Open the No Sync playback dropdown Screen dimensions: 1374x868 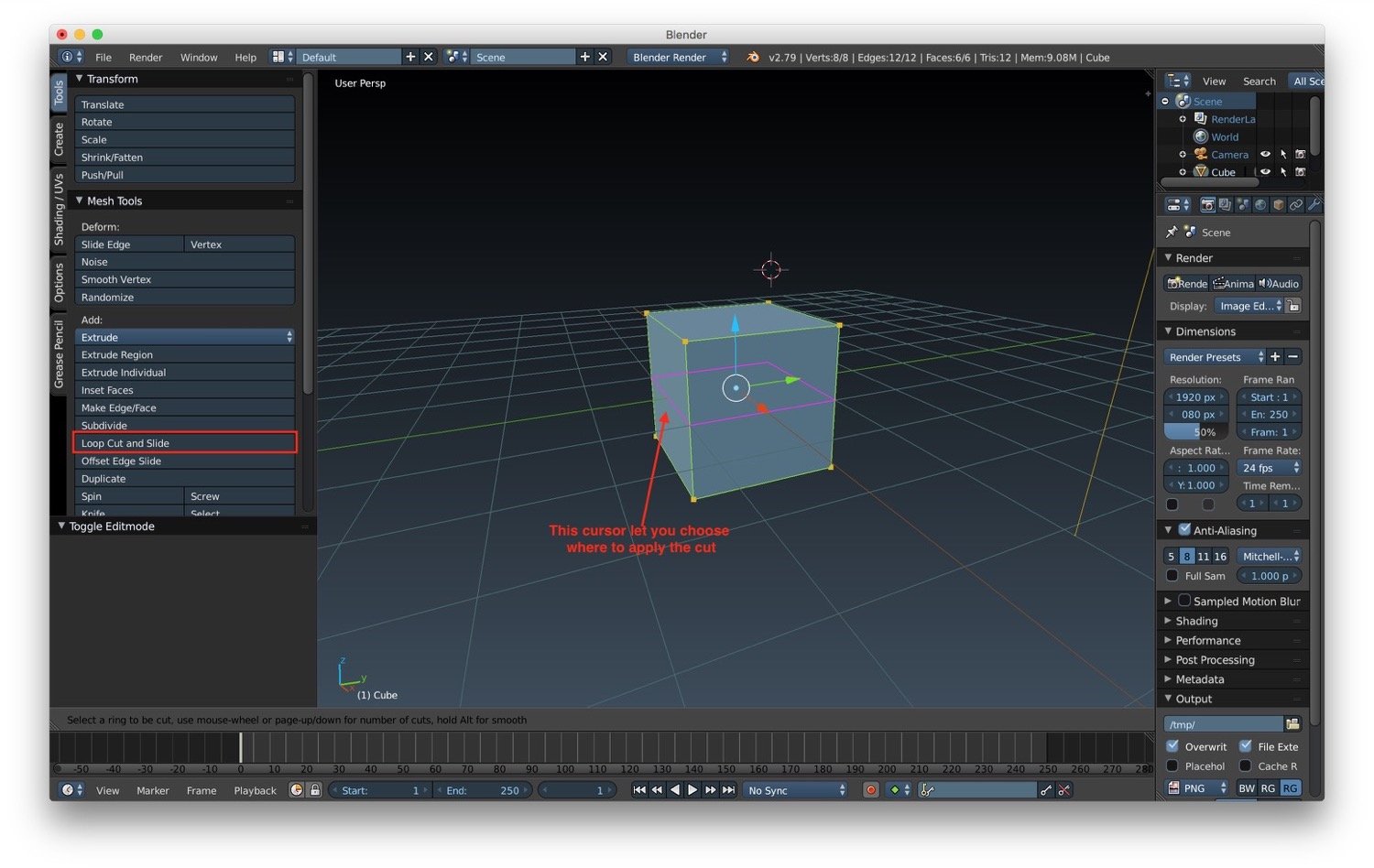(x=795, y=790)
